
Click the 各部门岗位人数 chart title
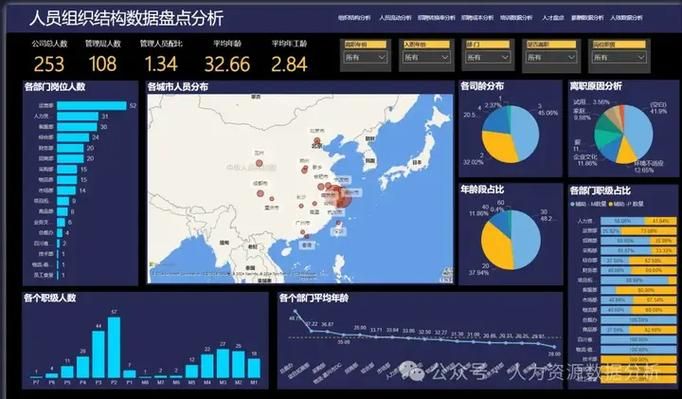click(55, 87)
